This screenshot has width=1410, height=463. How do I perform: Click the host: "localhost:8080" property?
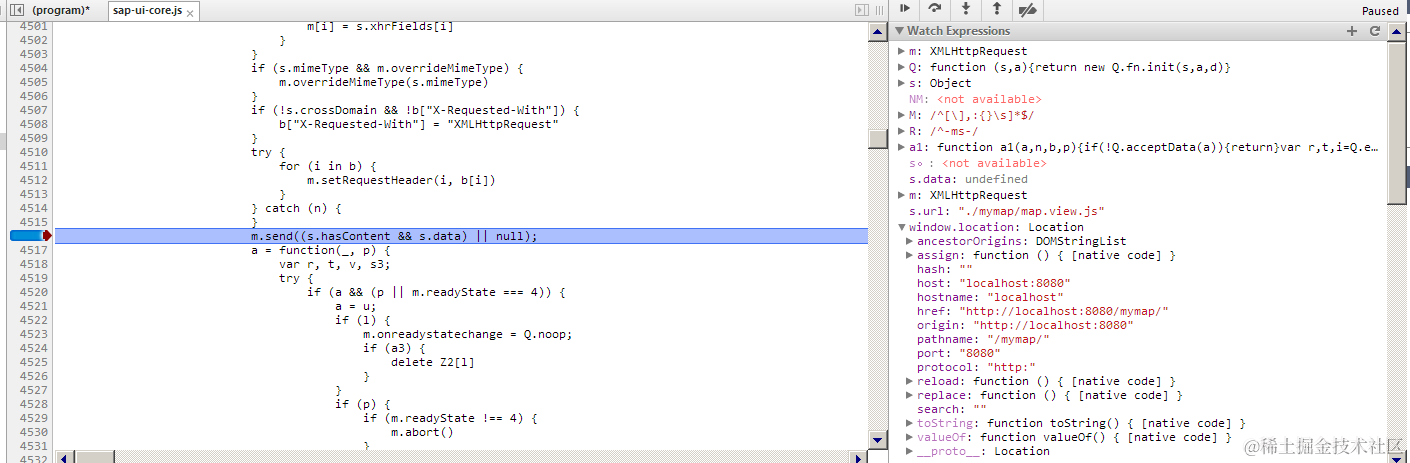click(x=993, y=283)
